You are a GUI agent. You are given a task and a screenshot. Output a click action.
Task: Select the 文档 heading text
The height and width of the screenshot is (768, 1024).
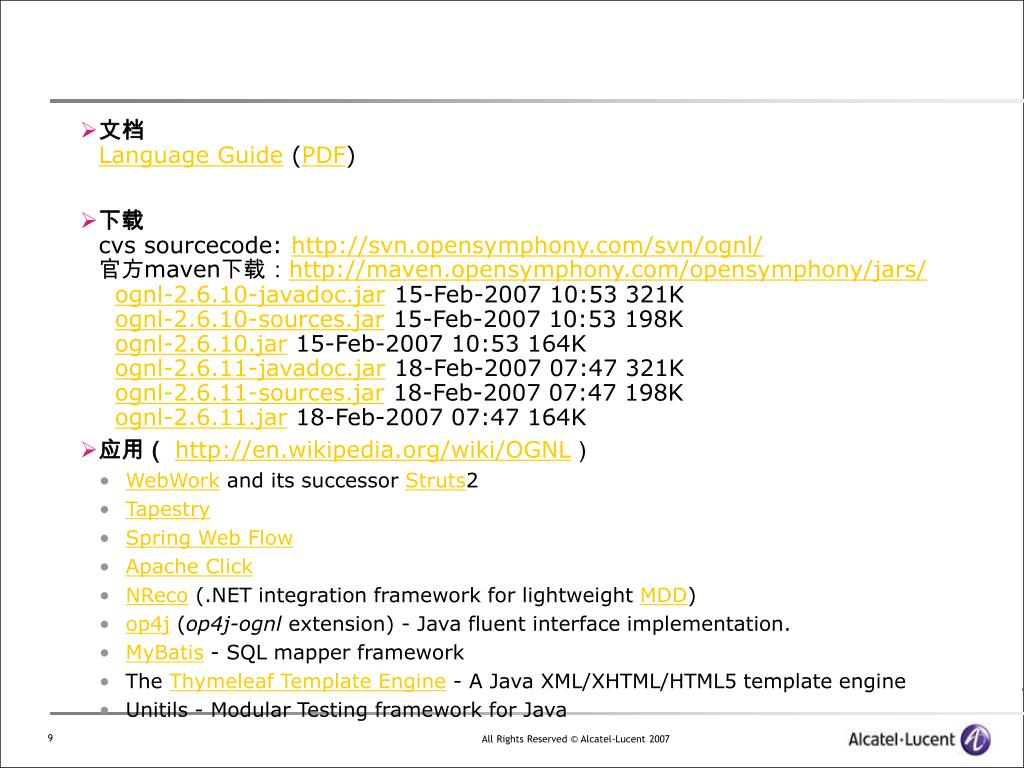[x=121, y=131]
